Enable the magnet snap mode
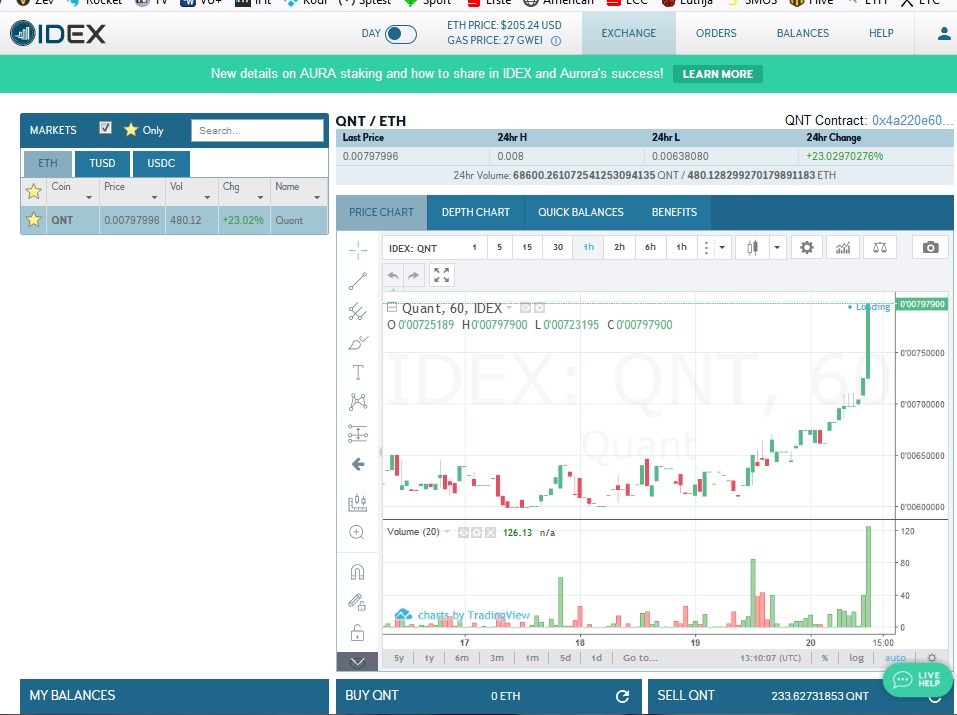 [x=357, y=572]
